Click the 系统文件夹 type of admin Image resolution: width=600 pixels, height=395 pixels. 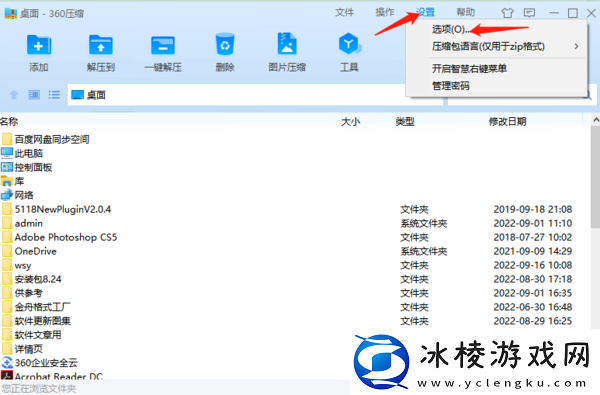point(424,223)
